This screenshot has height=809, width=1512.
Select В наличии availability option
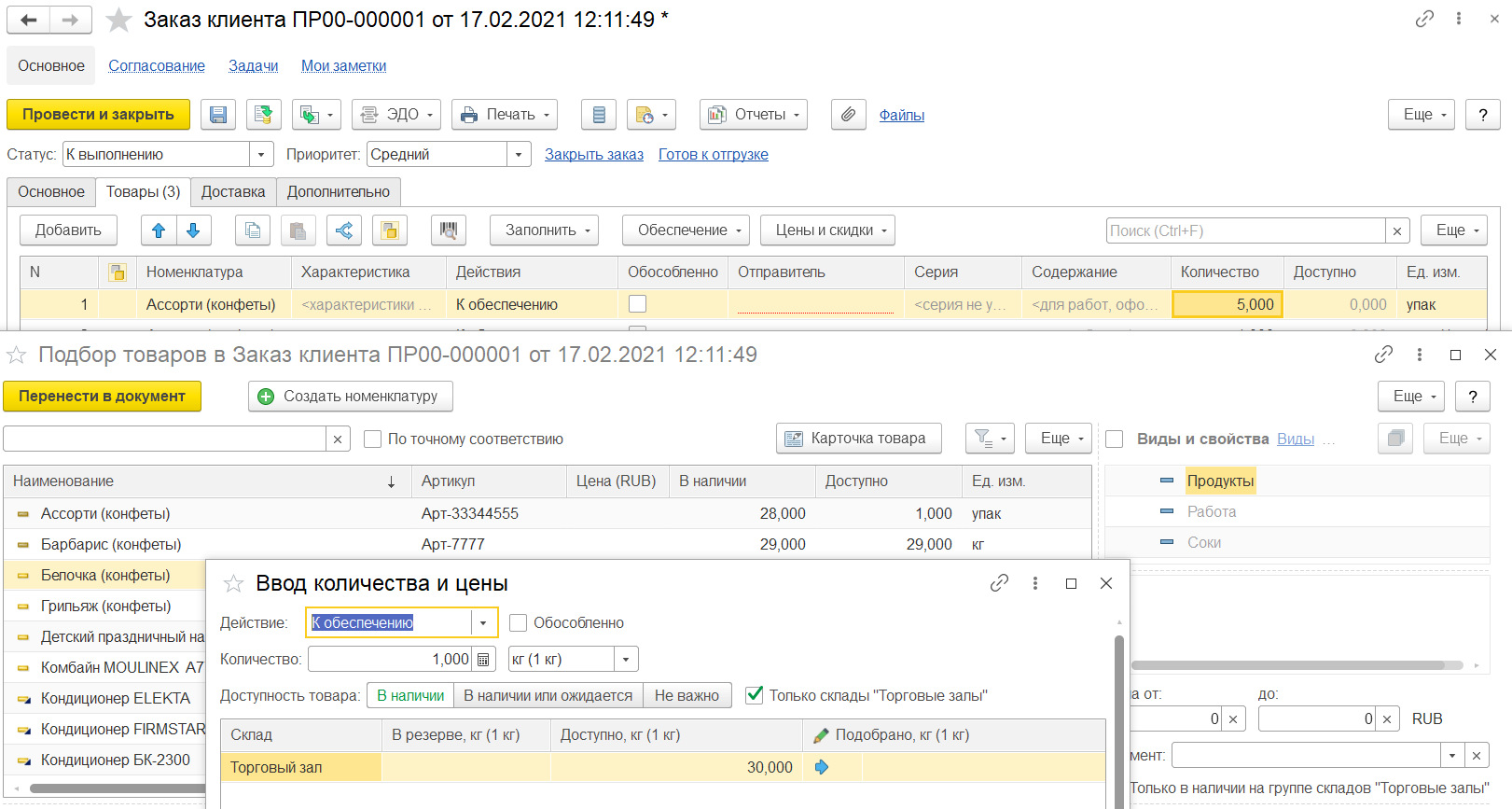point(410,695)
